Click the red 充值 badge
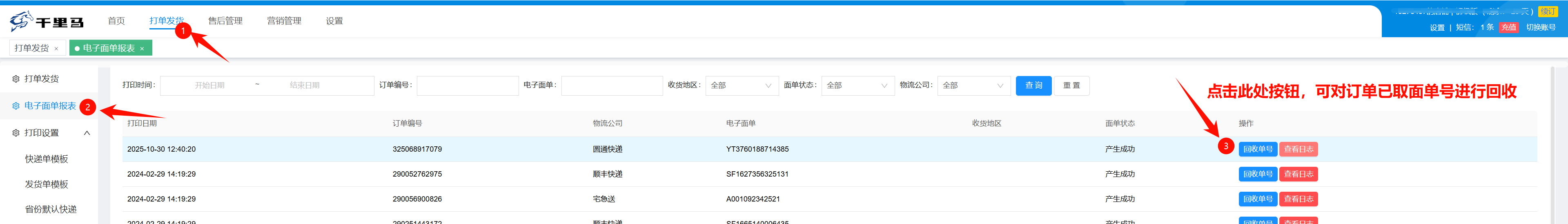Image resolution: width=1568 pixels, height=224 pixels. [1508, 27]
